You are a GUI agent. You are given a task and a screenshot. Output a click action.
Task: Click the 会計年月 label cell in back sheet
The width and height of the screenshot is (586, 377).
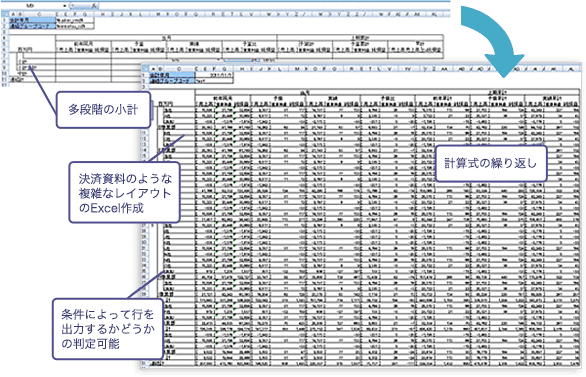pyautogui.click(x=33, y=19)
